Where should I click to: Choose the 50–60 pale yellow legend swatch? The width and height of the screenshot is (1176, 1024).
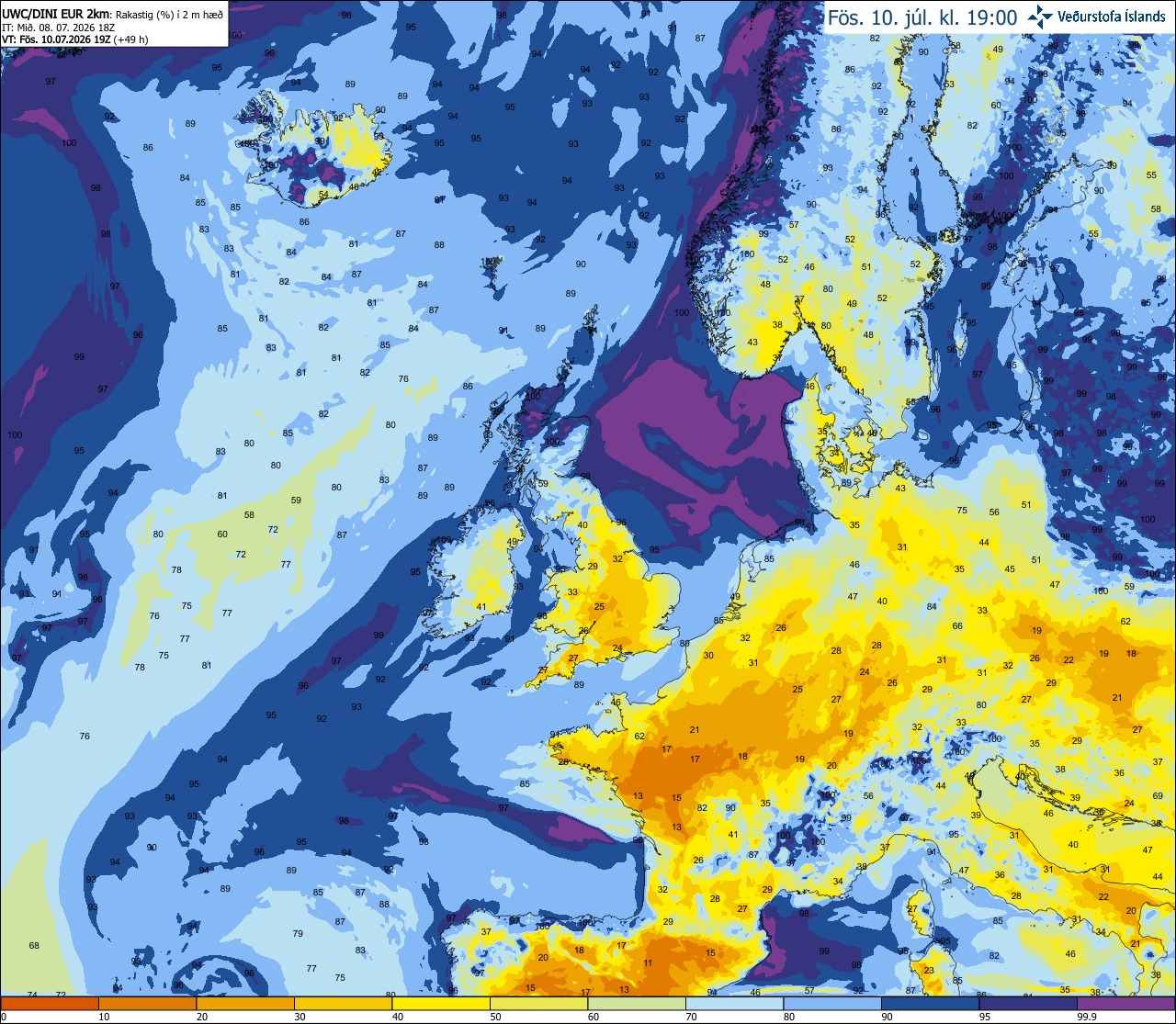tap(538, 1003)
